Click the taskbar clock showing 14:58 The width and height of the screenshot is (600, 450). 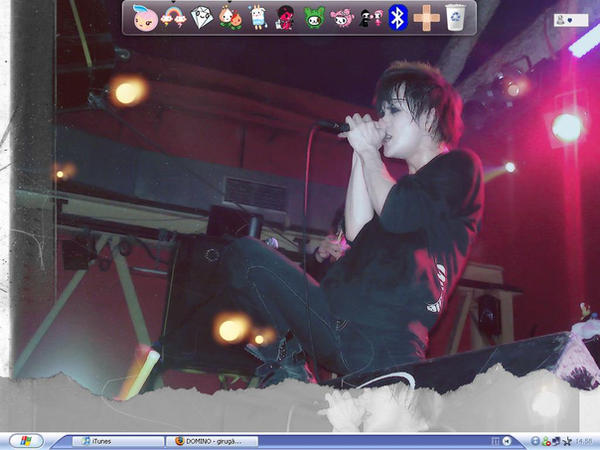[x=584, y=442]
